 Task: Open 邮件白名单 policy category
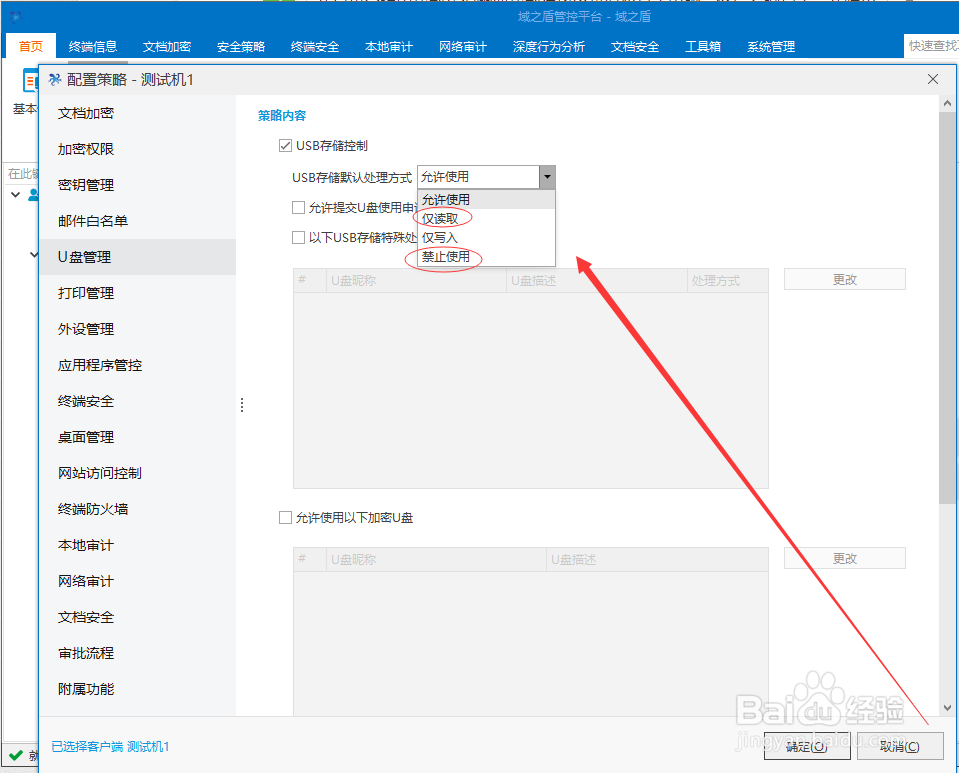click(138, 221)
